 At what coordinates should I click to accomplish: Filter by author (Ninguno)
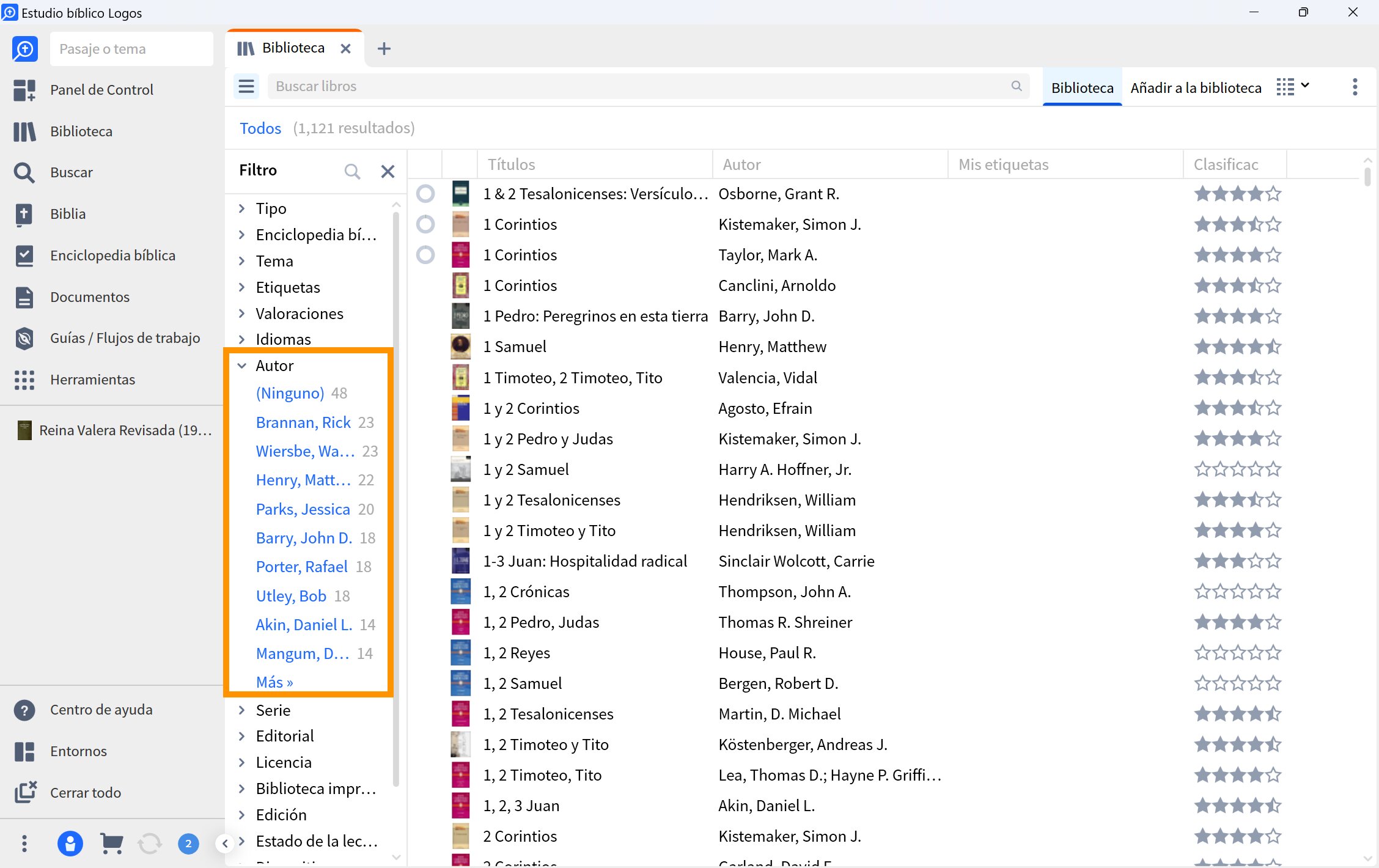(290, 393)
